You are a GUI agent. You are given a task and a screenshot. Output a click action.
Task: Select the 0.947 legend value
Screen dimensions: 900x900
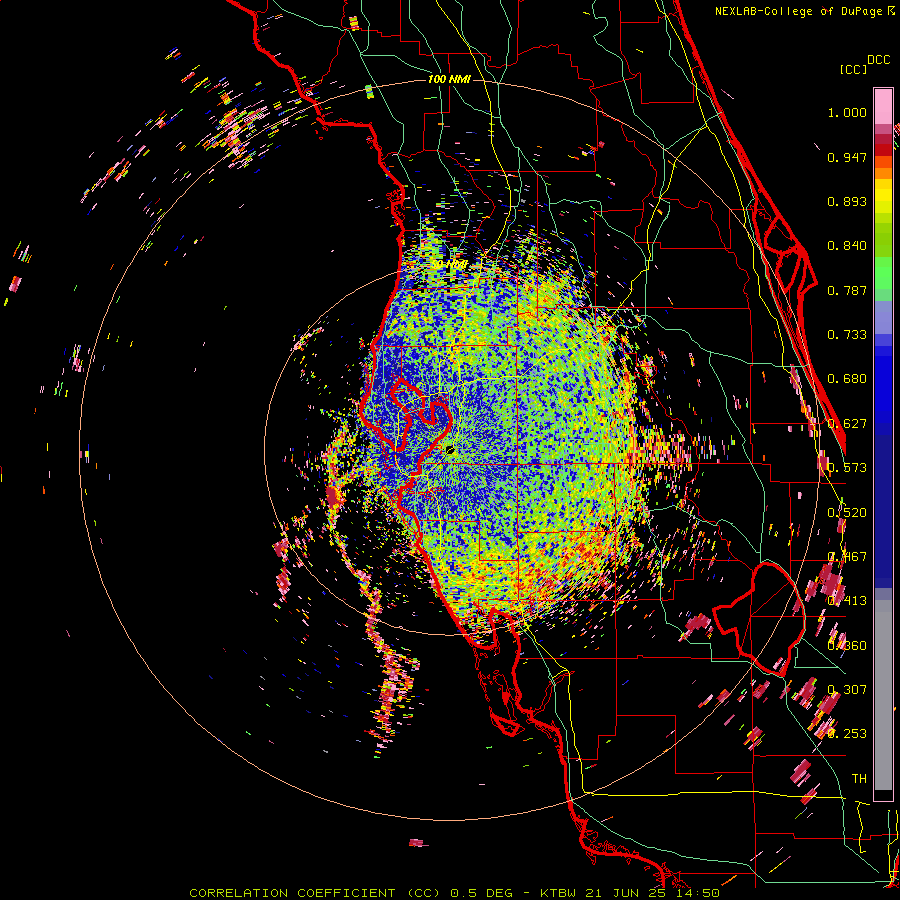(847, 157)
